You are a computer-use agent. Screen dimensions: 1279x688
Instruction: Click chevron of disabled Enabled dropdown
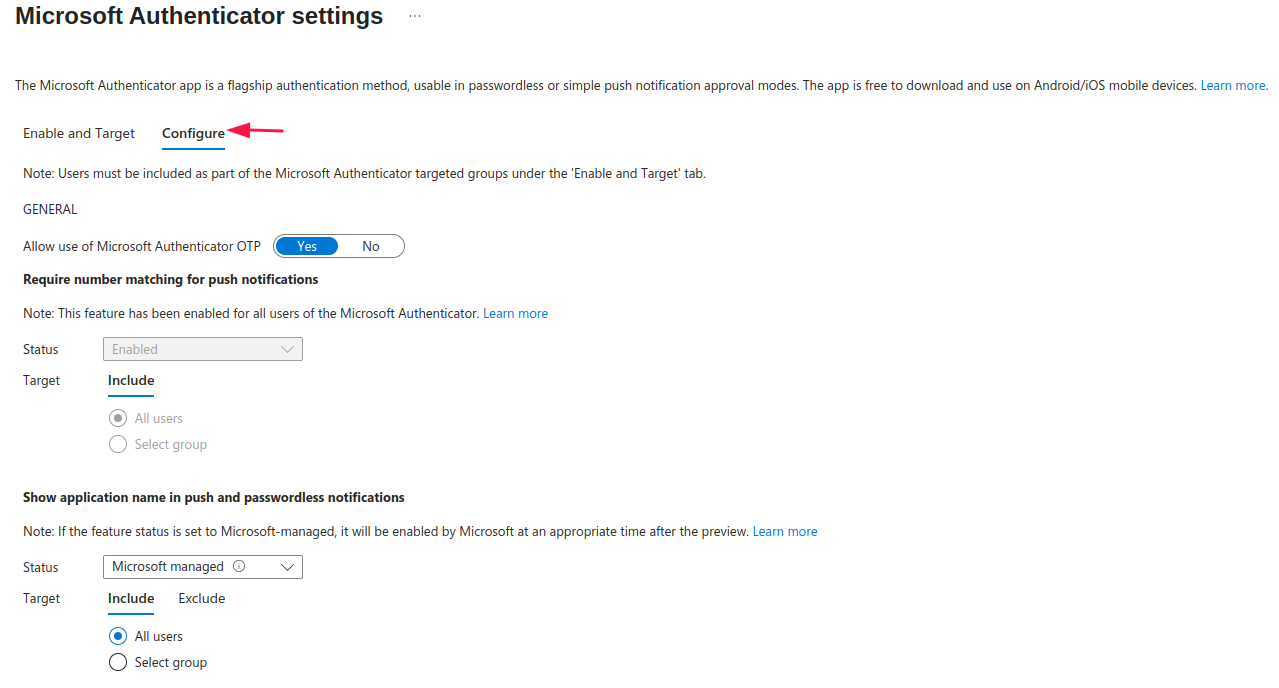288,349
